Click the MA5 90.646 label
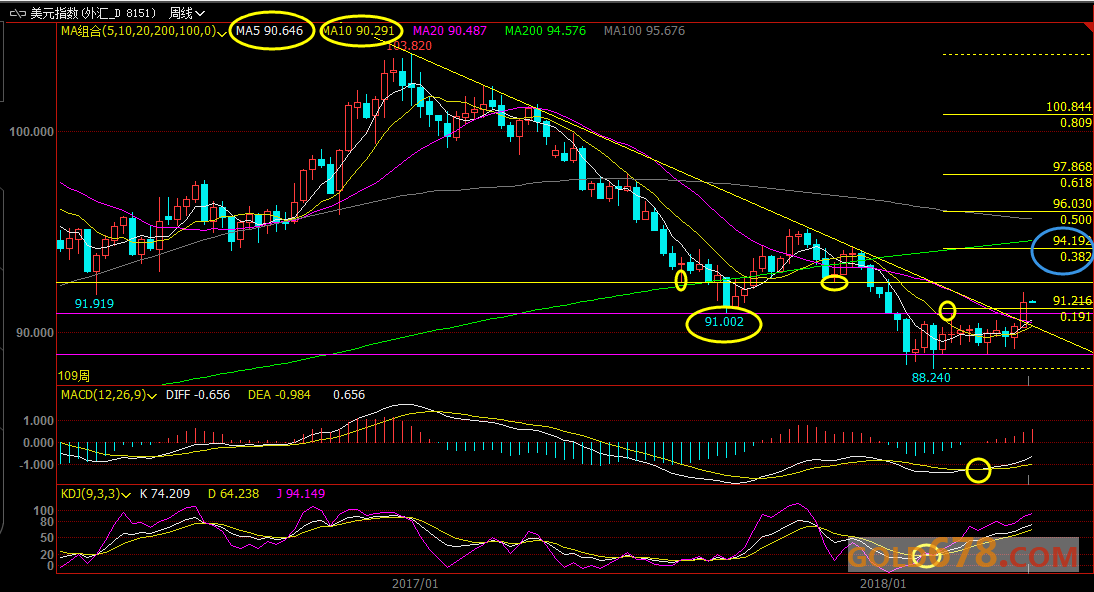1094x592 pixels. 269,31
